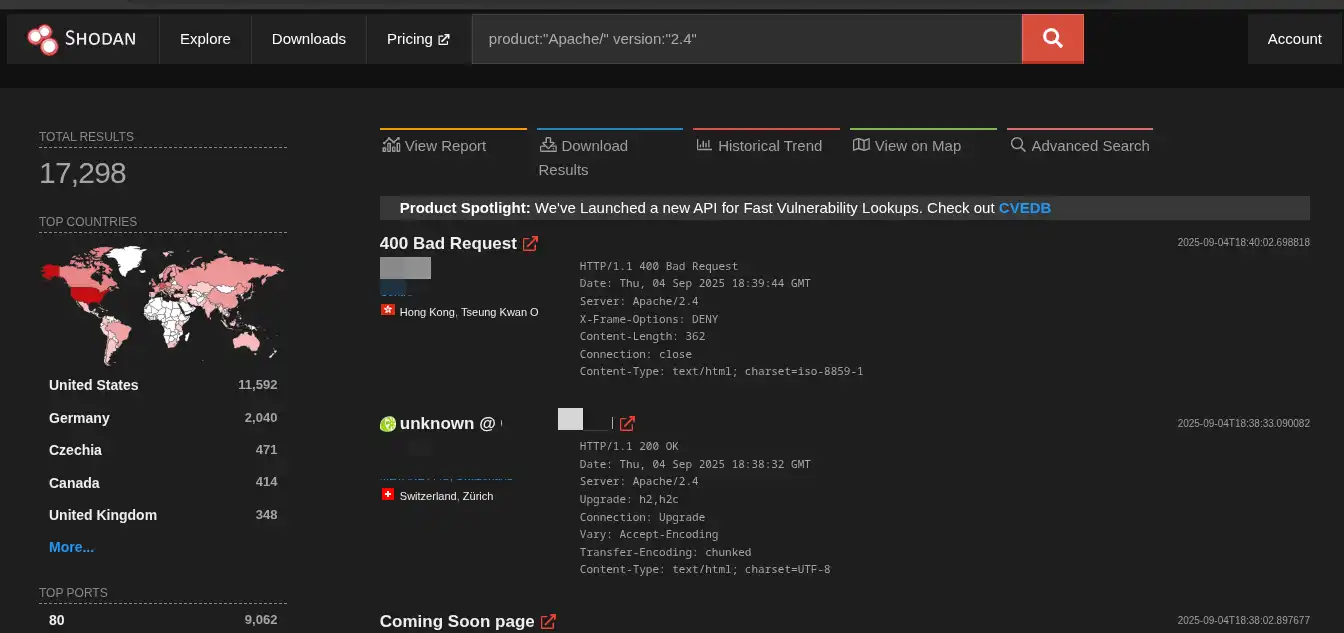1344x633 pixels.
Task: Click the timestamp 2025-09-04T18:38:33.090082
Action: pyautogui.click(x=1243, y=423)
